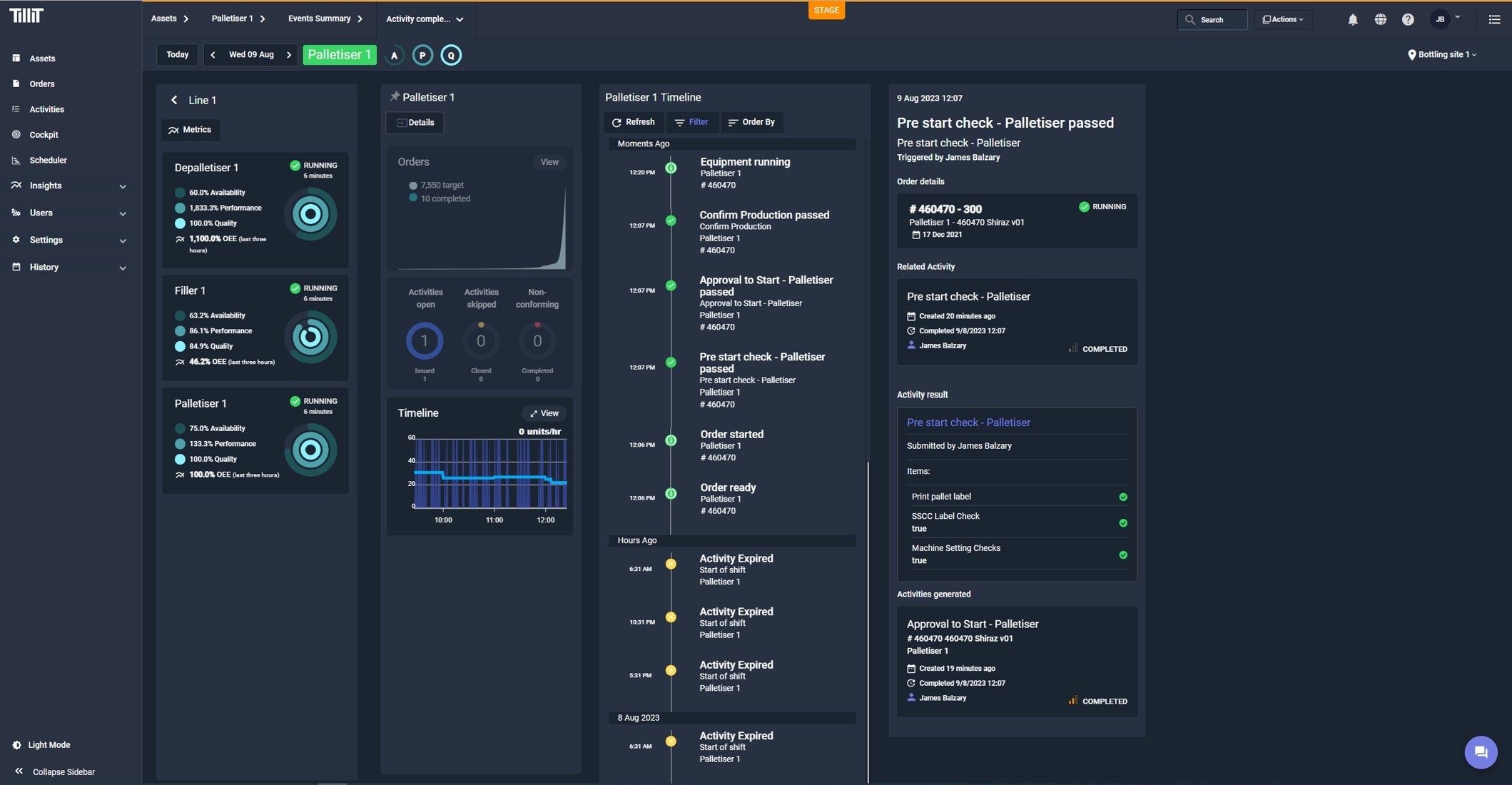Click the pin icon beside Palletiser 1

395,97
